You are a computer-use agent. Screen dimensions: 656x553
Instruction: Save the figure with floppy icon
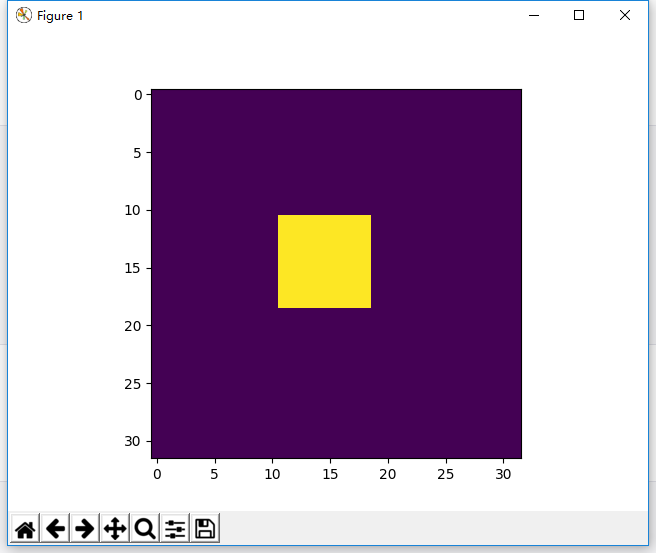[x=205, y=529]
